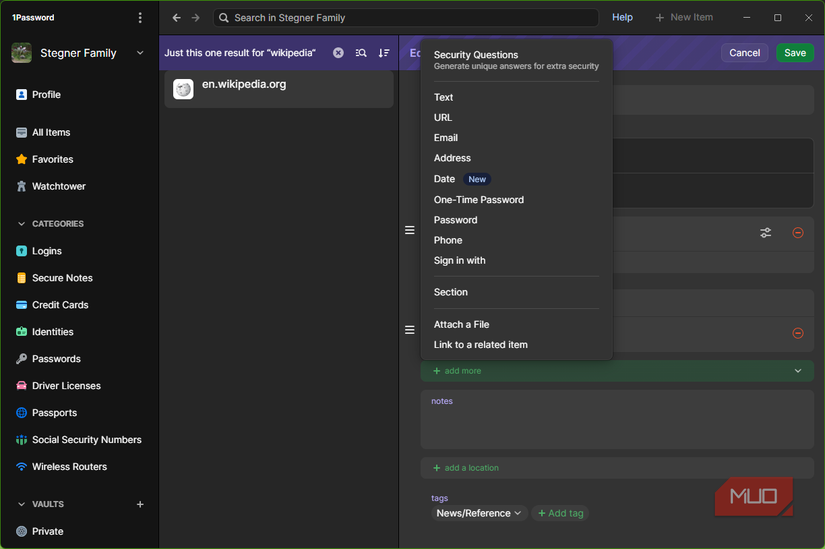Open field settings sliders icon
The height and width of the screenshot is (549, 825).
tap(765, 233)
